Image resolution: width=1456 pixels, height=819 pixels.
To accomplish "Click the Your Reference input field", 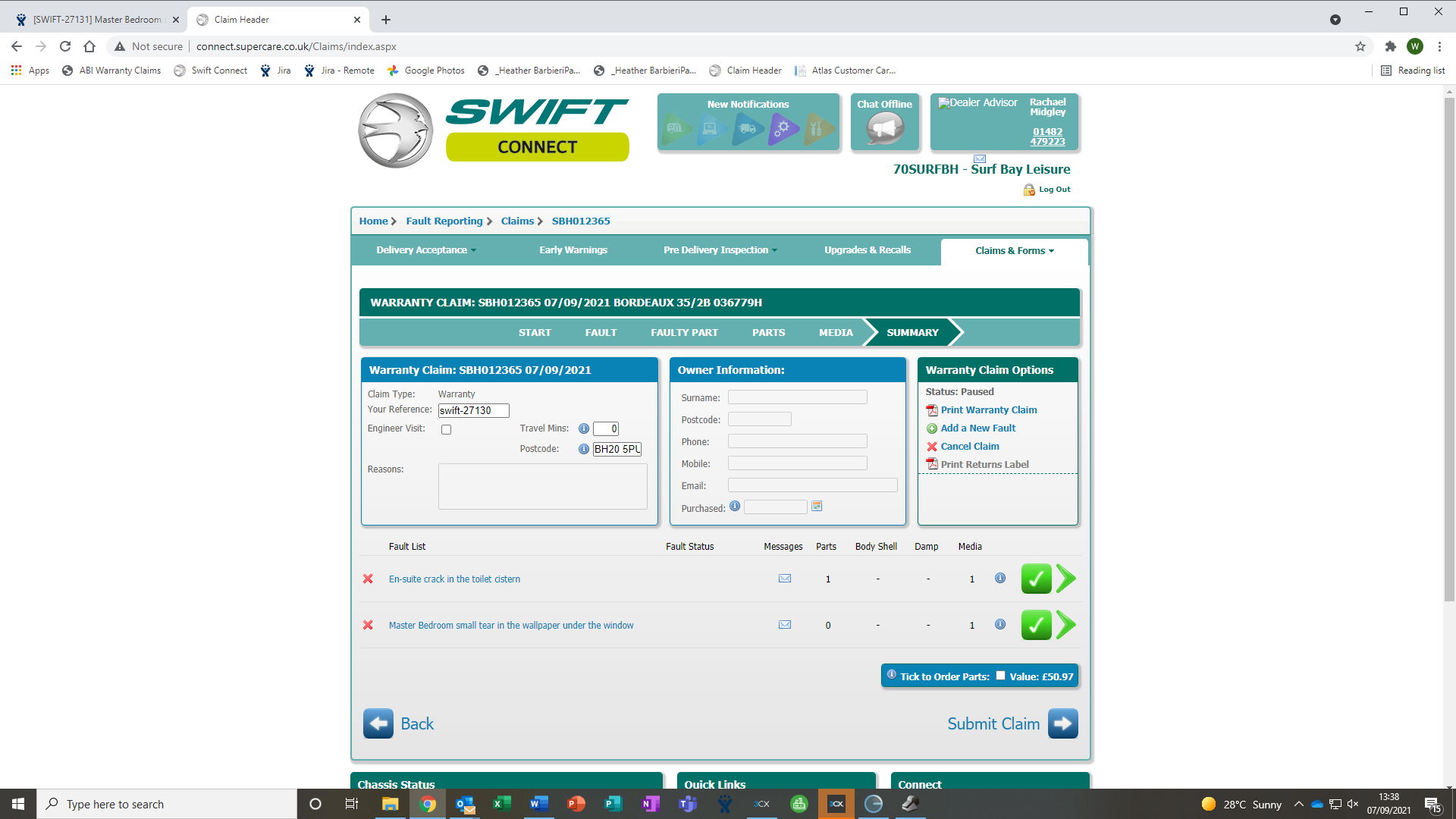I will [473, 410].
